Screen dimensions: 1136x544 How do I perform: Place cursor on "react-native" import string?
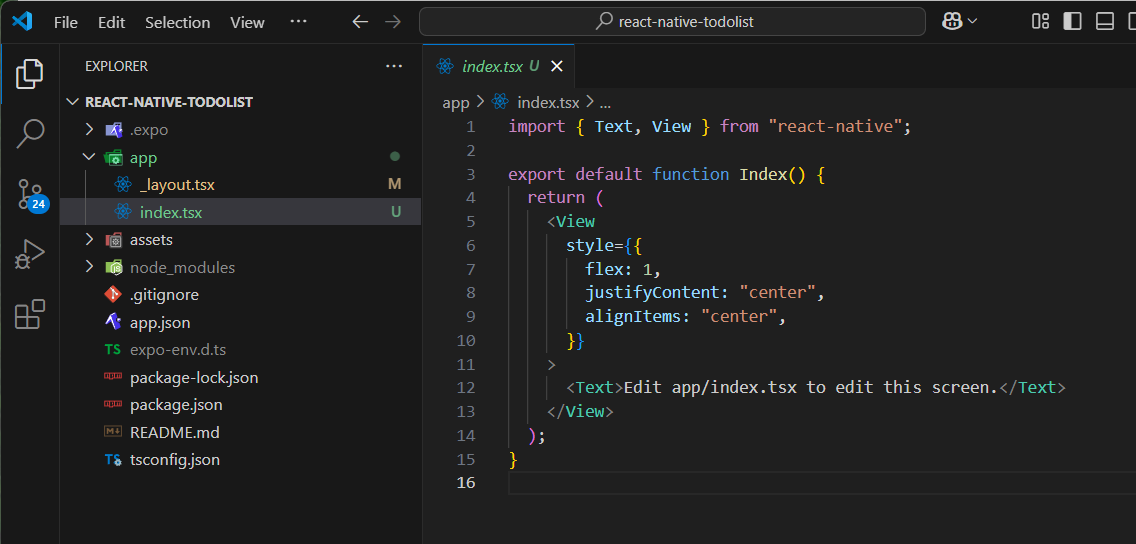[835, 127]
